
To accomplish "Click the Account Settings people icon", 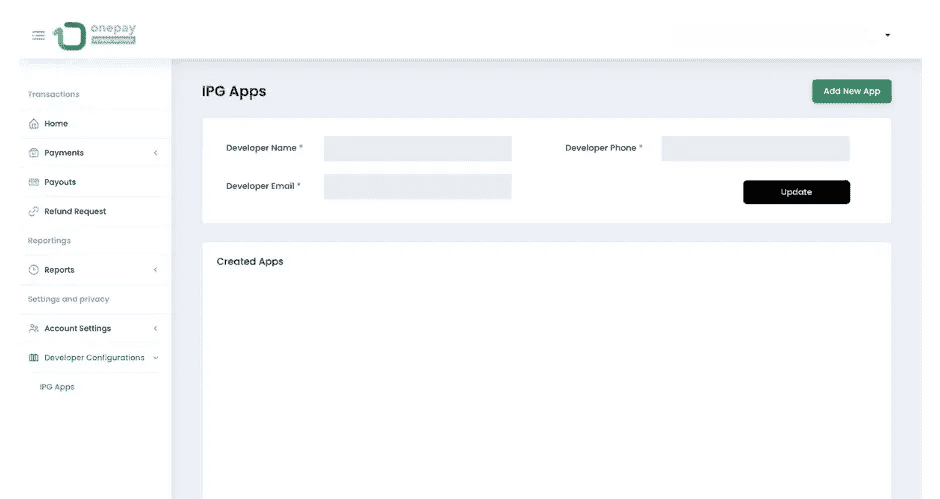I will coord(34,329).
